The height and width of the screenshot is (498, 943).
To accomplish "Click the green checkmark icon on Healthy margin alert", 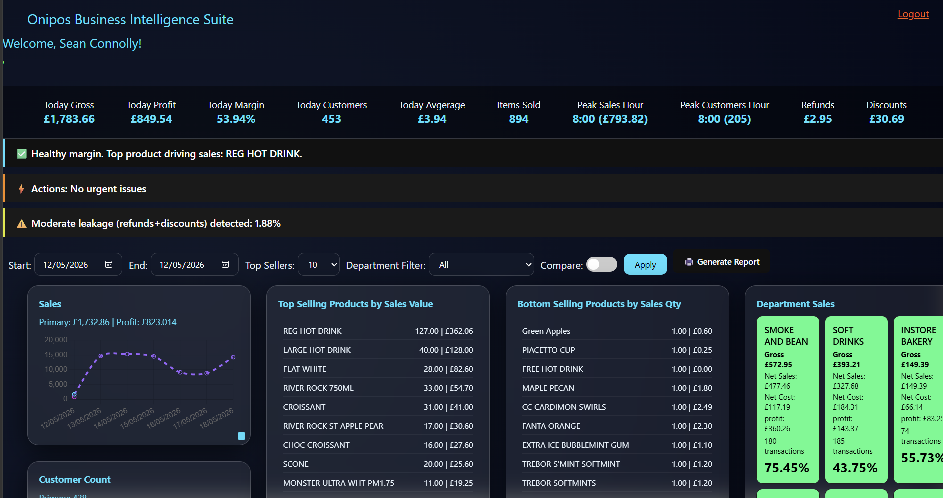I will point(22,154).
